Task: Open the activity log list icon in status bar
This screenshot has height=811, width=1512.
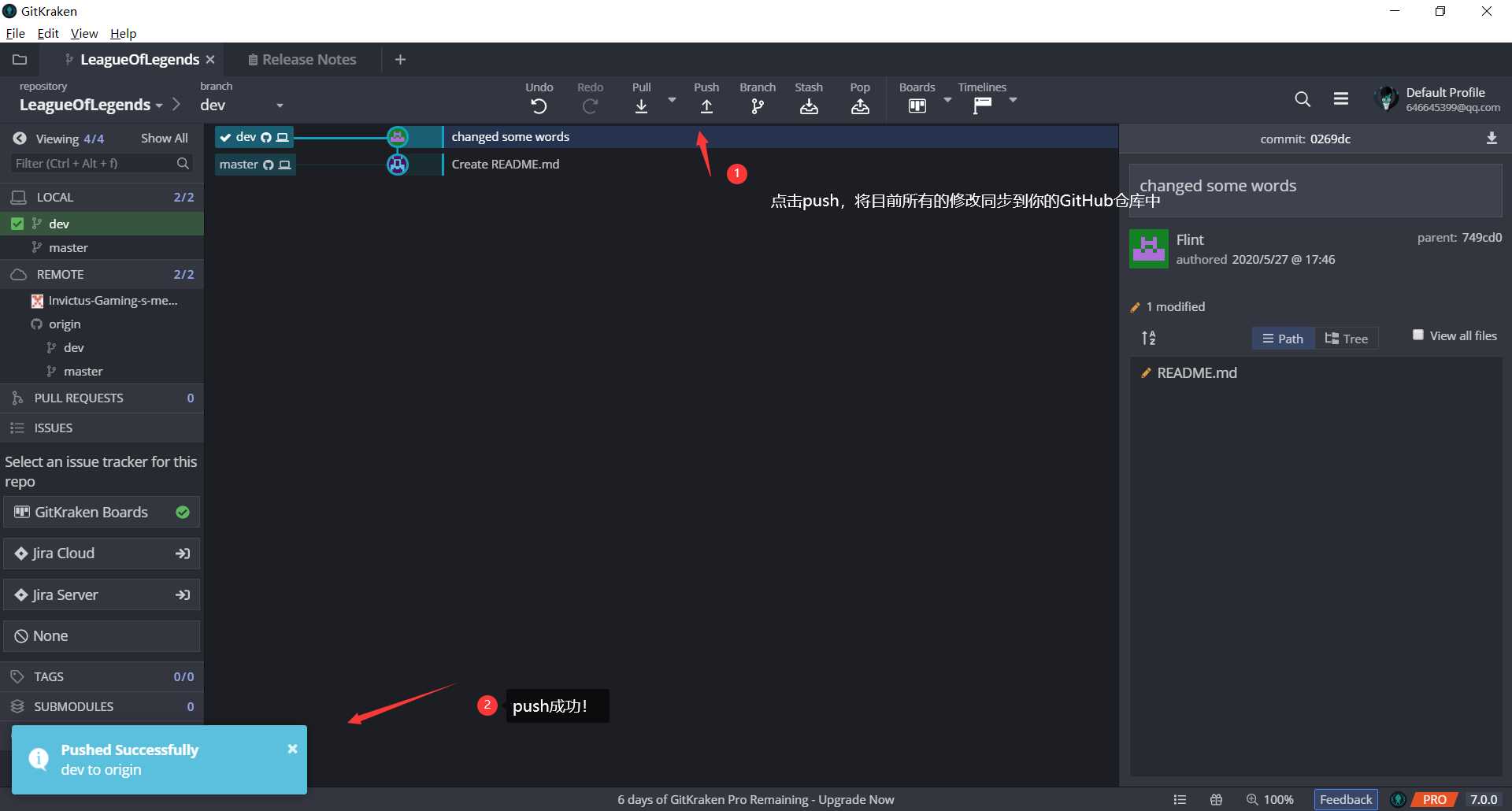Action: point(1180,799)
